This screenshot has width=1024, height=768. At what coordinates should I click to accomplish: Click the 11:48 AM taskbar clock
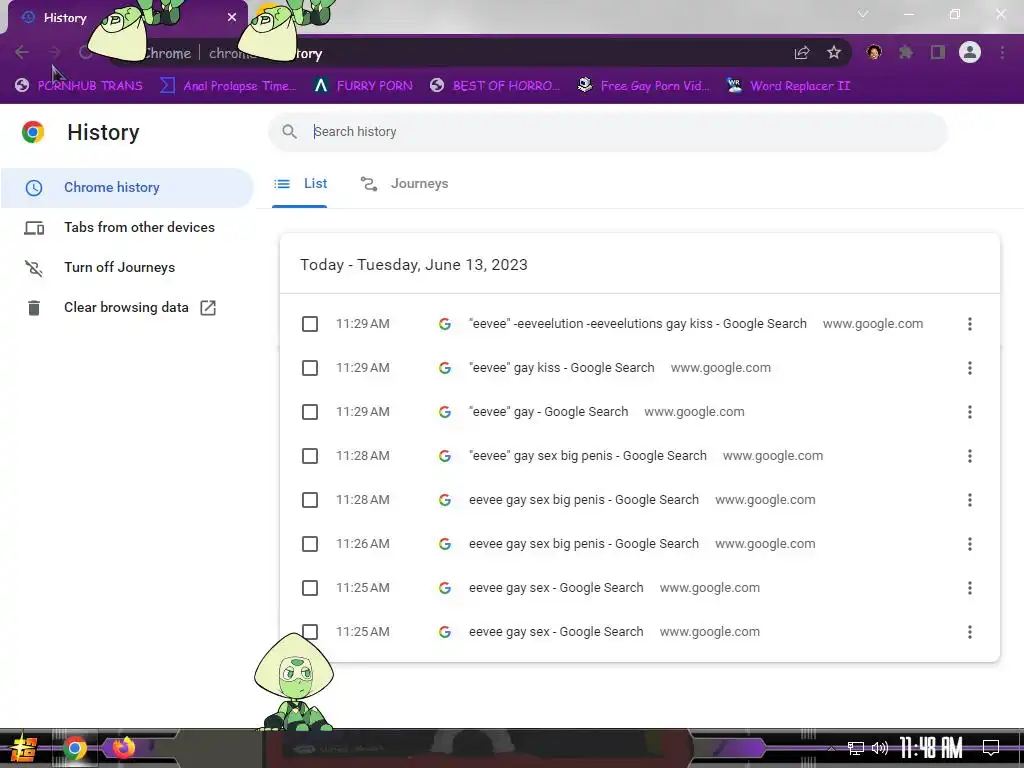[x=931, y=748]
